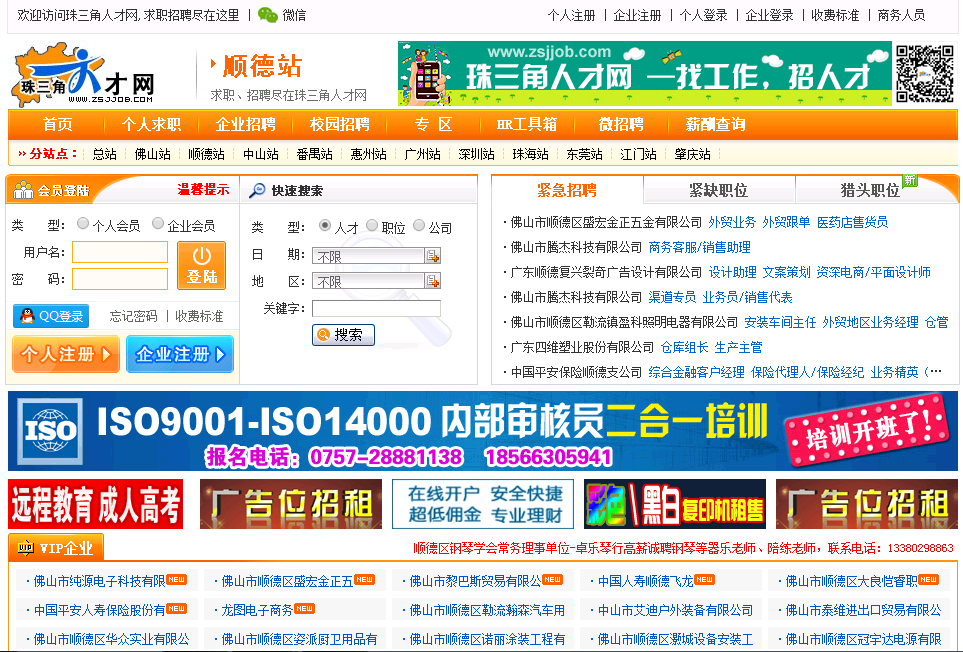This screenshot has width=963, height=652.
Task: Switch to 广州站 substation
Action: pyautogui.click(x=423, y=154)
